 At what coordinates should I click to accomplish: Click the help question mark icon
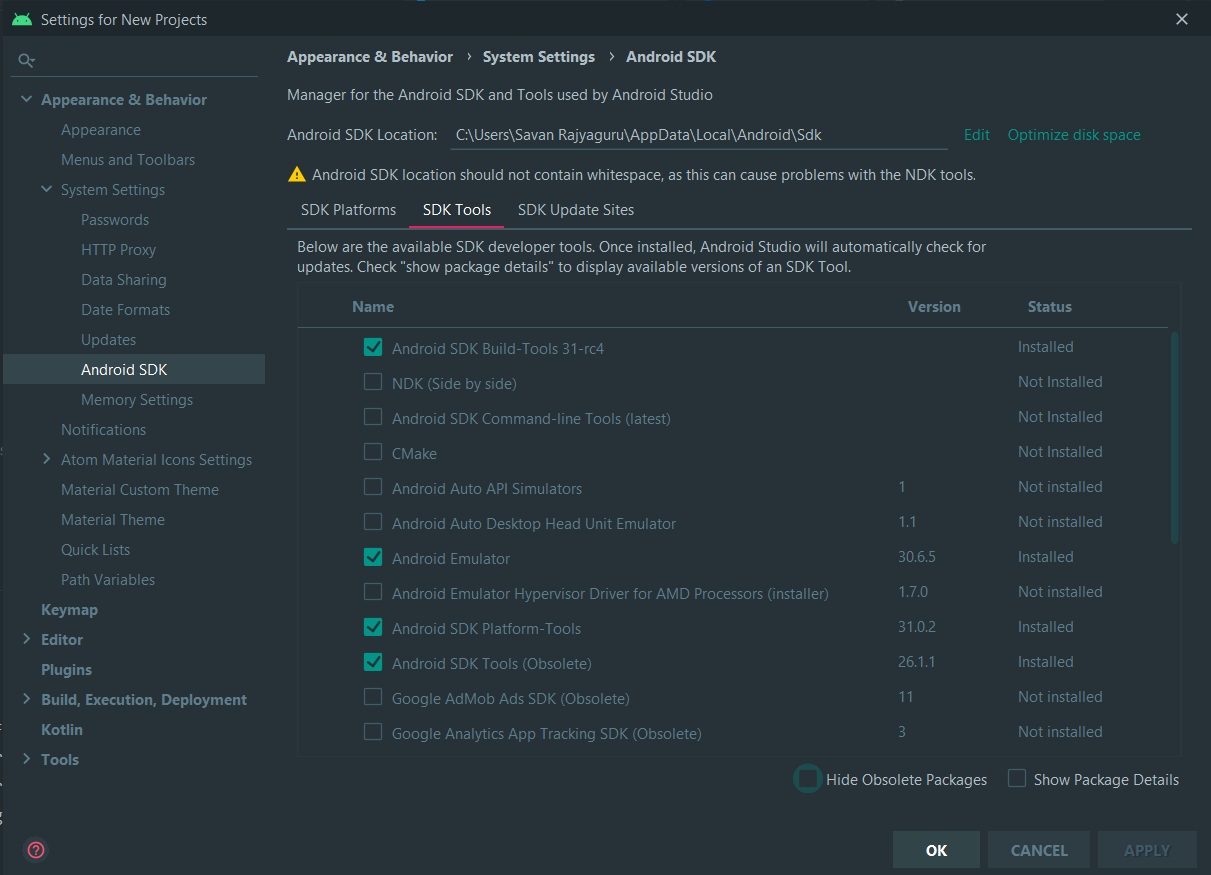36,850
